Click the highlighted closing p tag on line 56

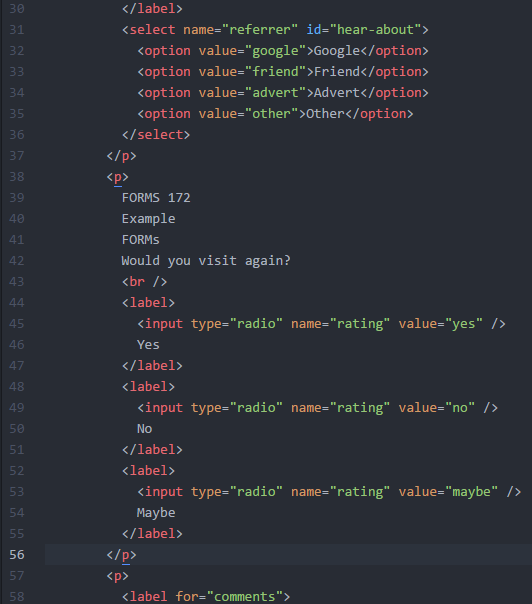coord(121,555)
